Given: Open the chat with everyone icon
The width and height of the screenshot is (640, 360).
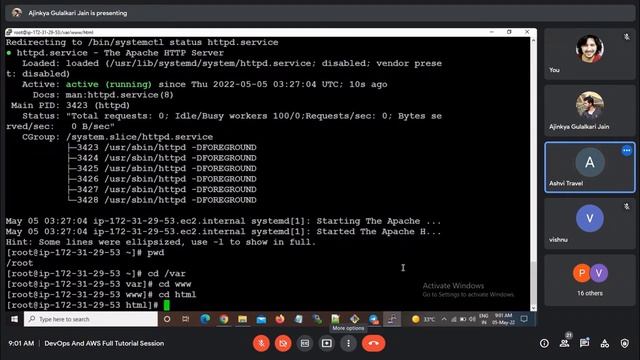Looking at the screenshot, I should click(x=584, y=343).
